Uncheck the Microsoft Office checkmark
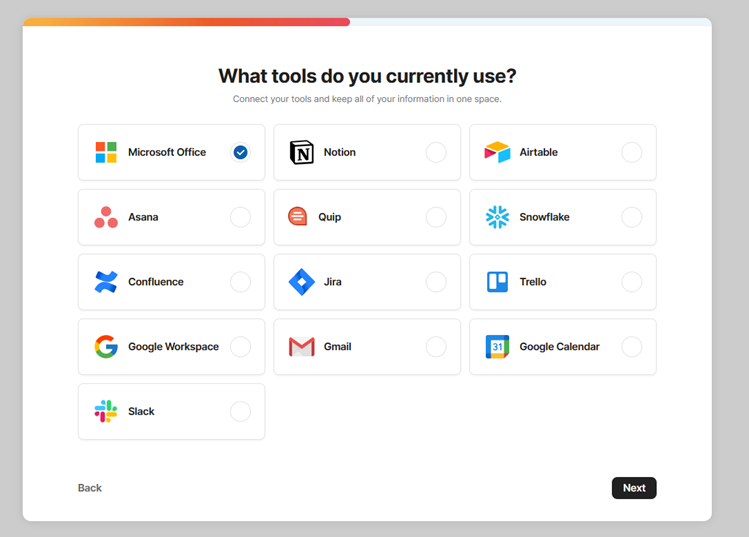This screenshot has width=749, height=537. (240, 152)
